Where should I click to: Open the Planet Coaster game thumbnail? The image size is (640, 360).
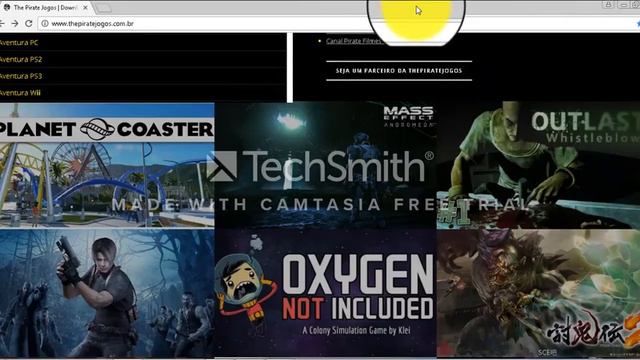click(x=107, y=165)
